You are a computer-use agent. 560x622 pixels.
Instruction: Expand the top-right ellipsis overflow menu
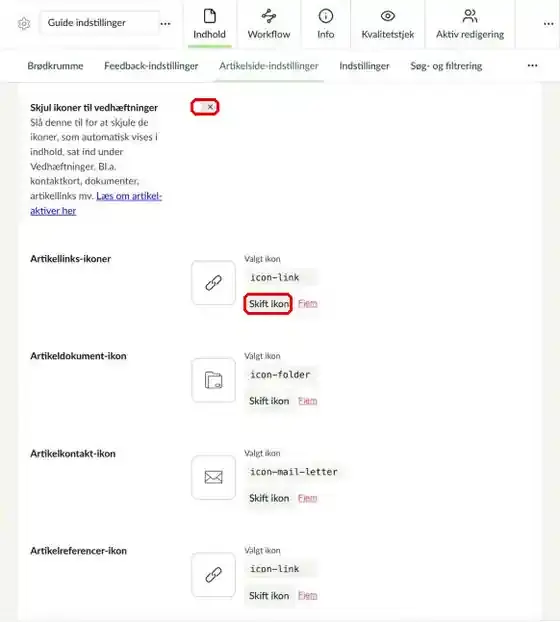pos(548,24)
